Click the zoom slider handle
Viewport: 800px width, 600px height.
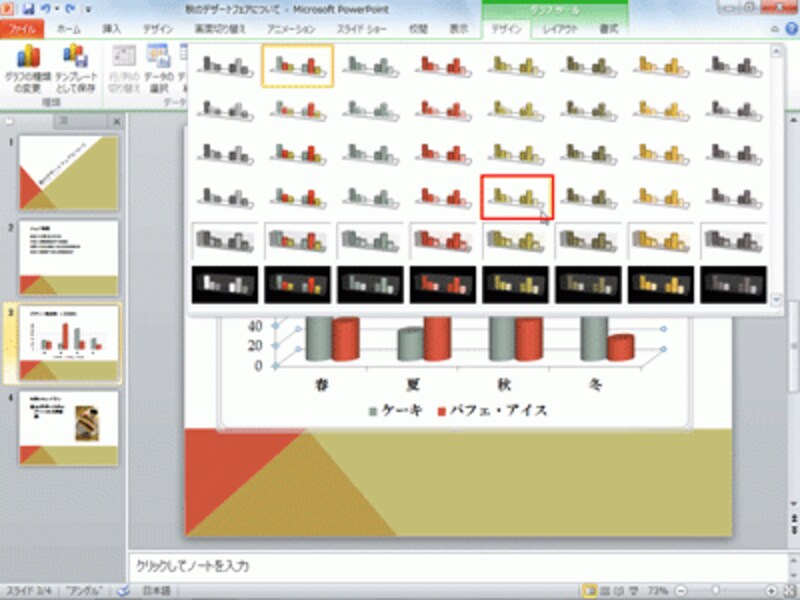pos(716,591)
